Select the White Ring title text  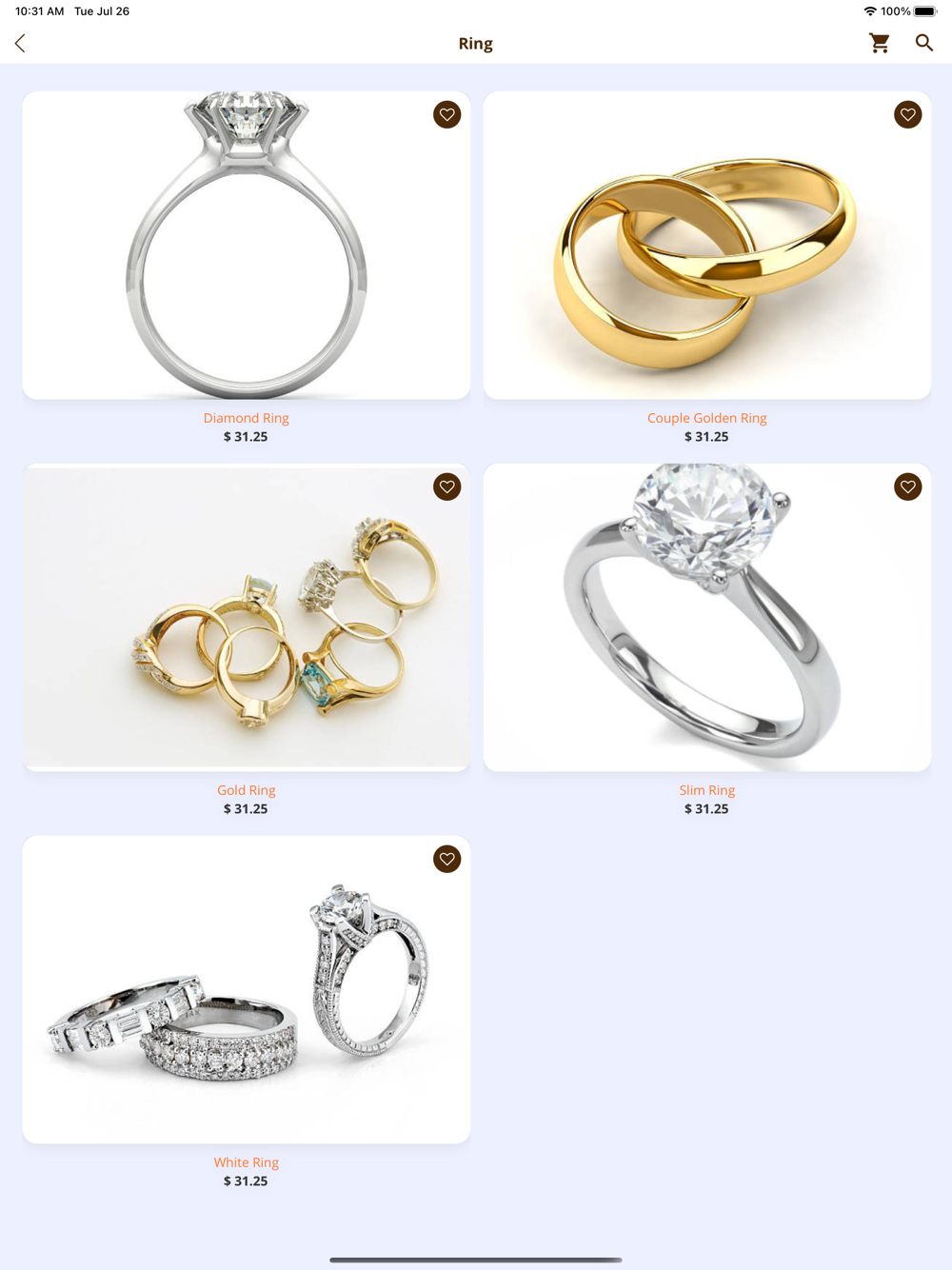247,1162
